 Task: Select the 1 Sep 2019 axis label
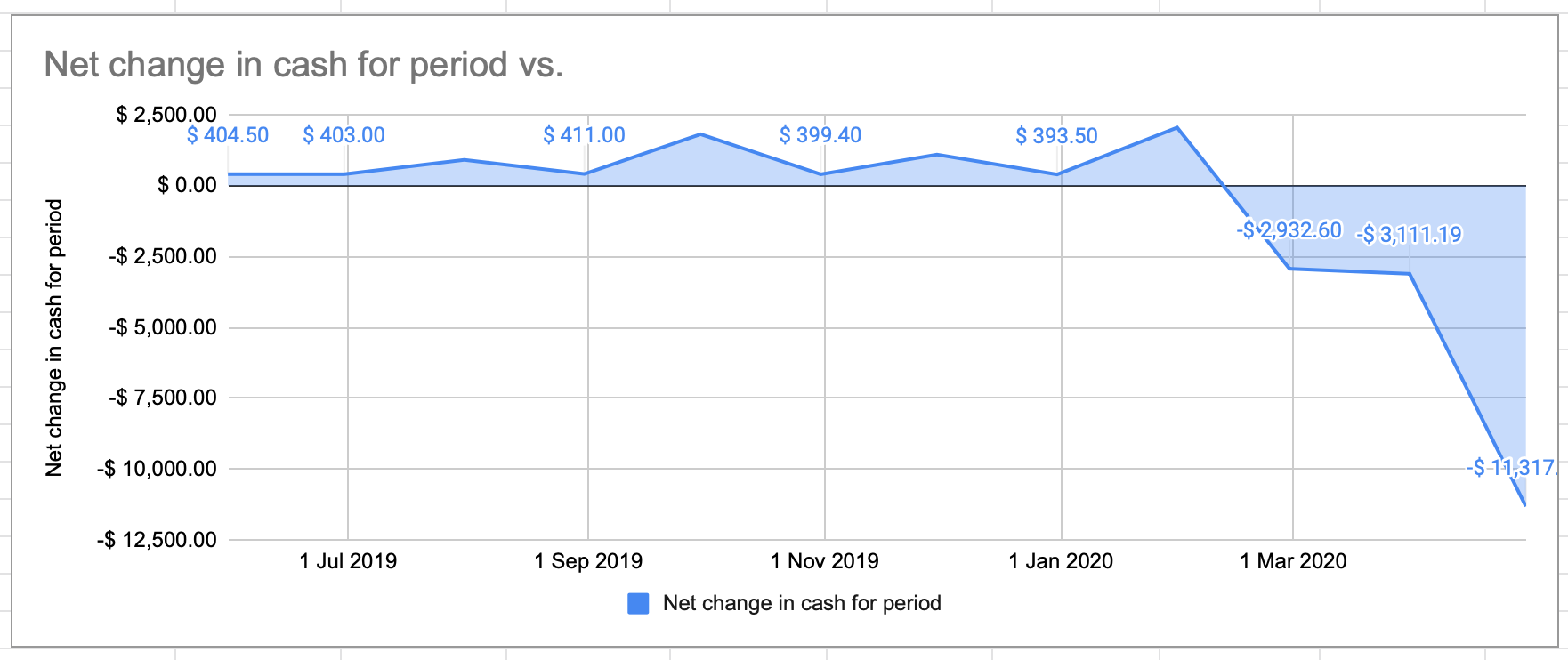pos(588,561)
